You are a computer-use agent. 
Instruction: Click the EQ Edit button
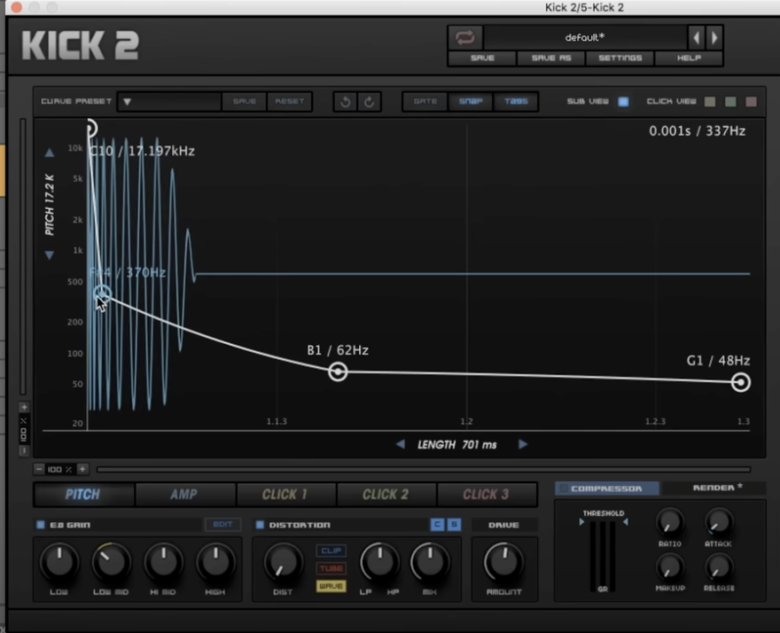coord(222,525)
